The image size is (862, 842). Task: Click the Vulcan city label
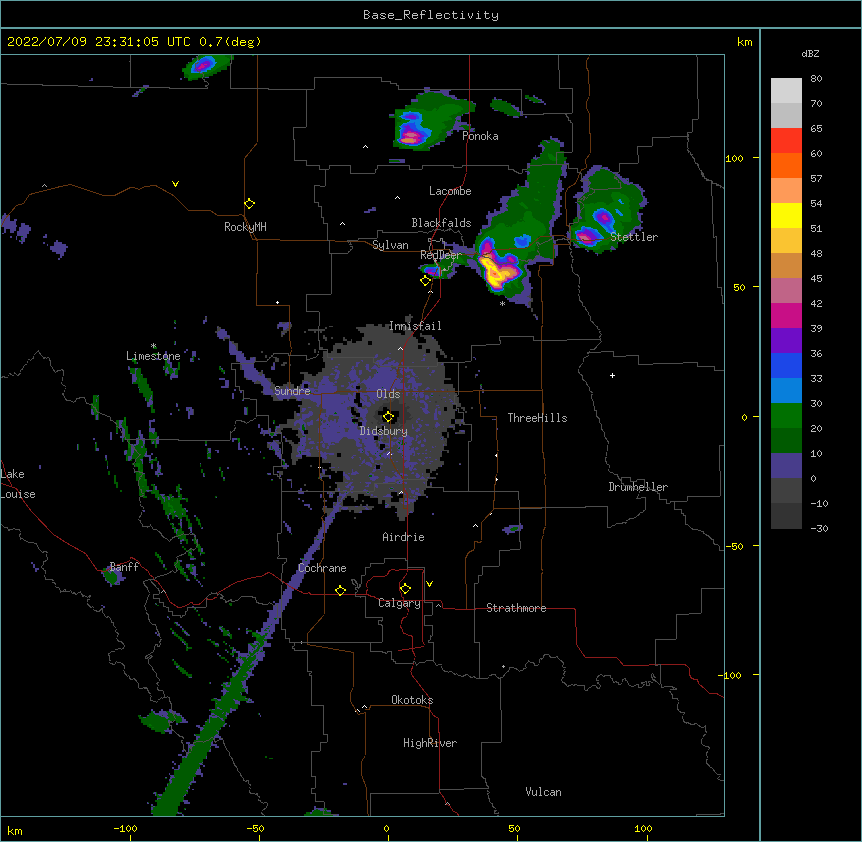coord(543,792)
